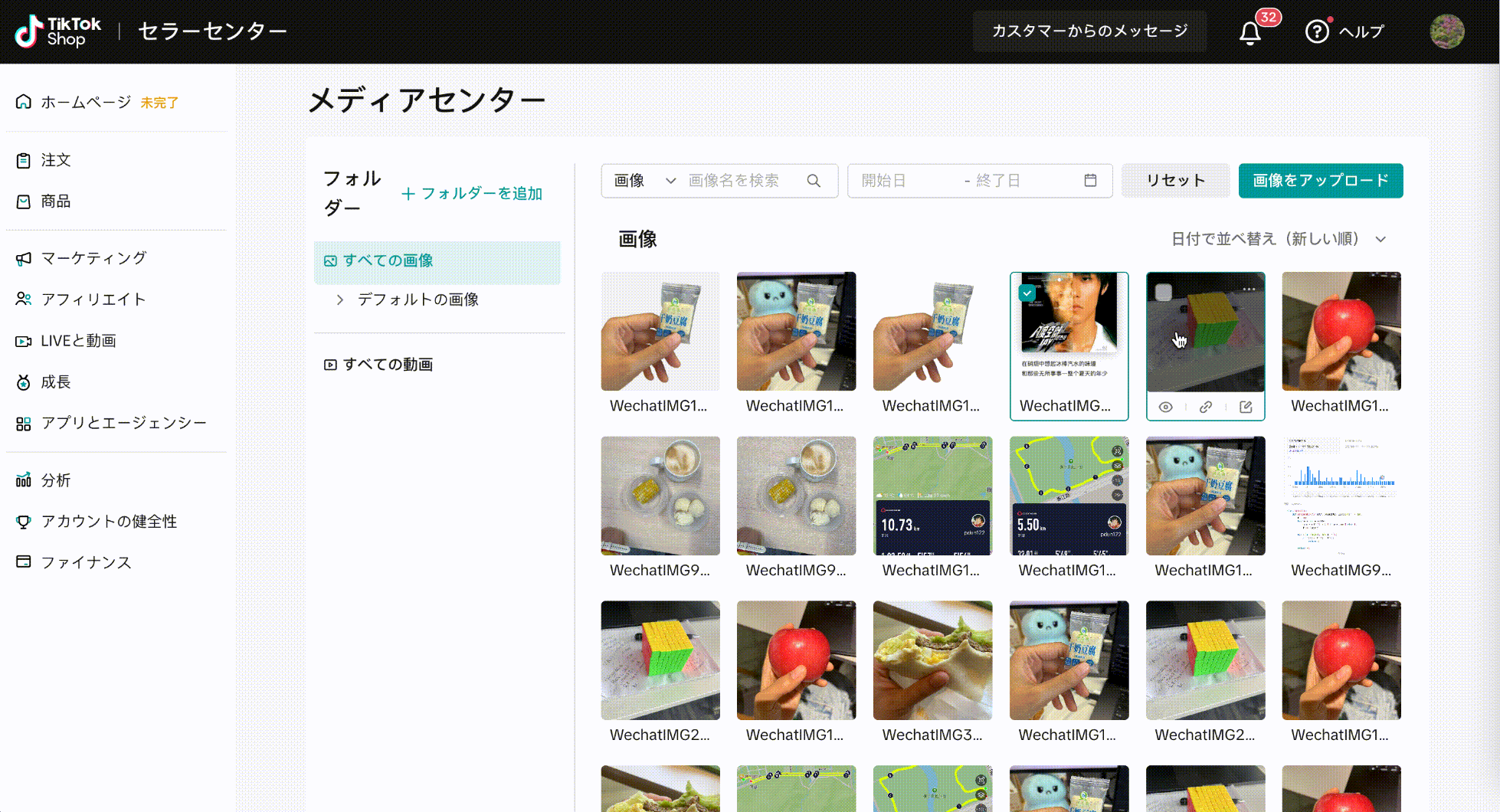Copy link with chain icon on hovered image
1500x812 pixels.
click(x=1206, y=407)
